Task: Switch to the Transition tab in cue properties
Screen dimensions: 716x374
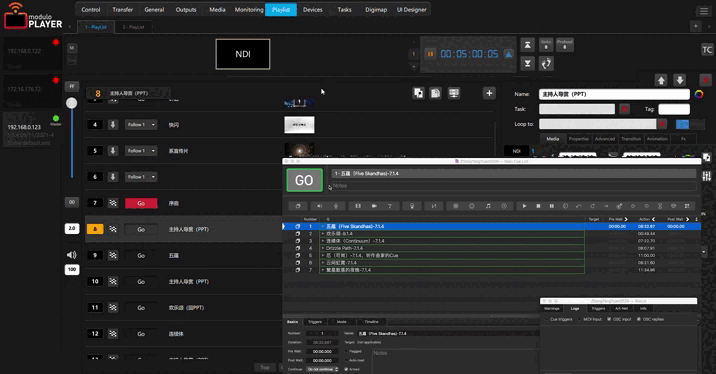Action: tap(631, 139)
